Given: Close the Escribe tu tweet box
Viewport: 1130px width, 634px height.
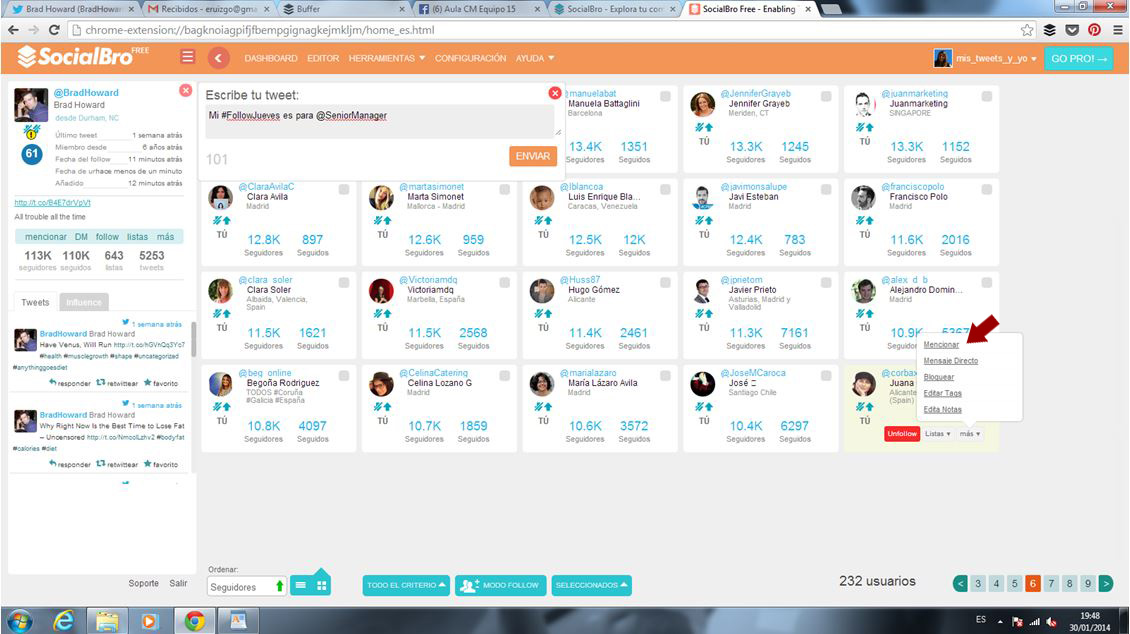Looking at the screenshot, I should tap(555, 93).
